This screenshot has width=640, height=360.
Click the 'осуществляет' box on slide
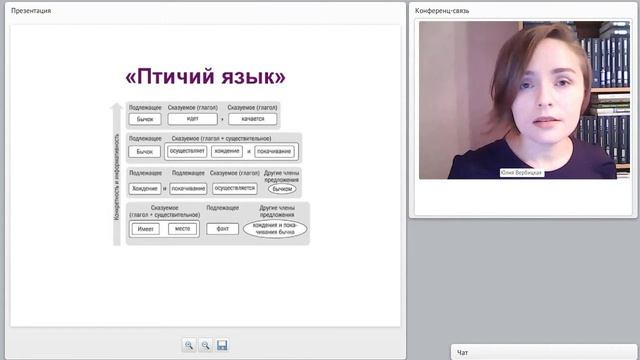(x=187, y=151)
